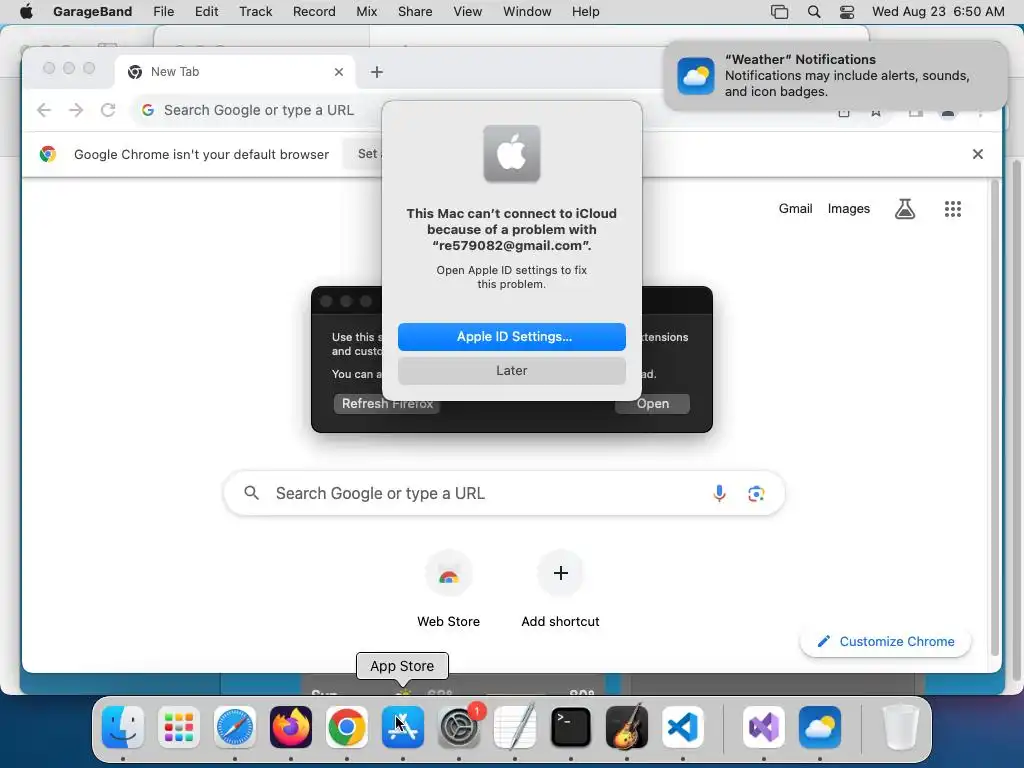The image size is (1024, 768).
Task: Click the Chrome dock icon
Action: click(x=347, y=727)
